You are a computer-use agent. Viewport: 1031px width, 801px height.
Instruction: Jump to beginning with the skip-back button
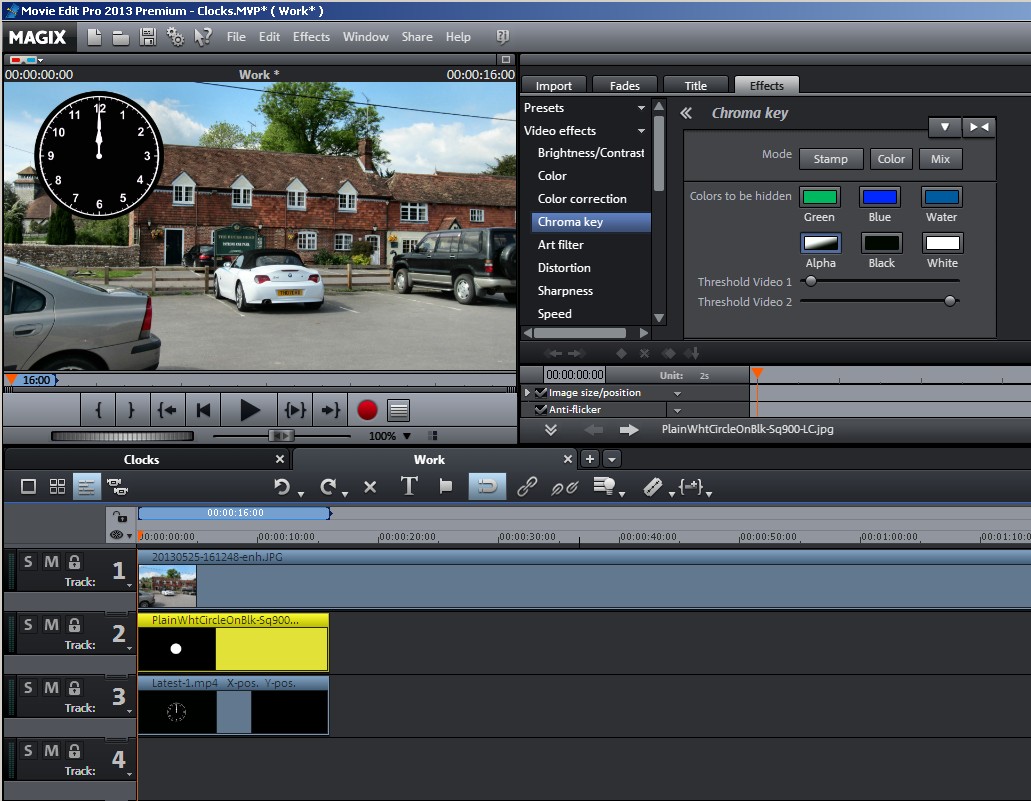pos(204,410)
